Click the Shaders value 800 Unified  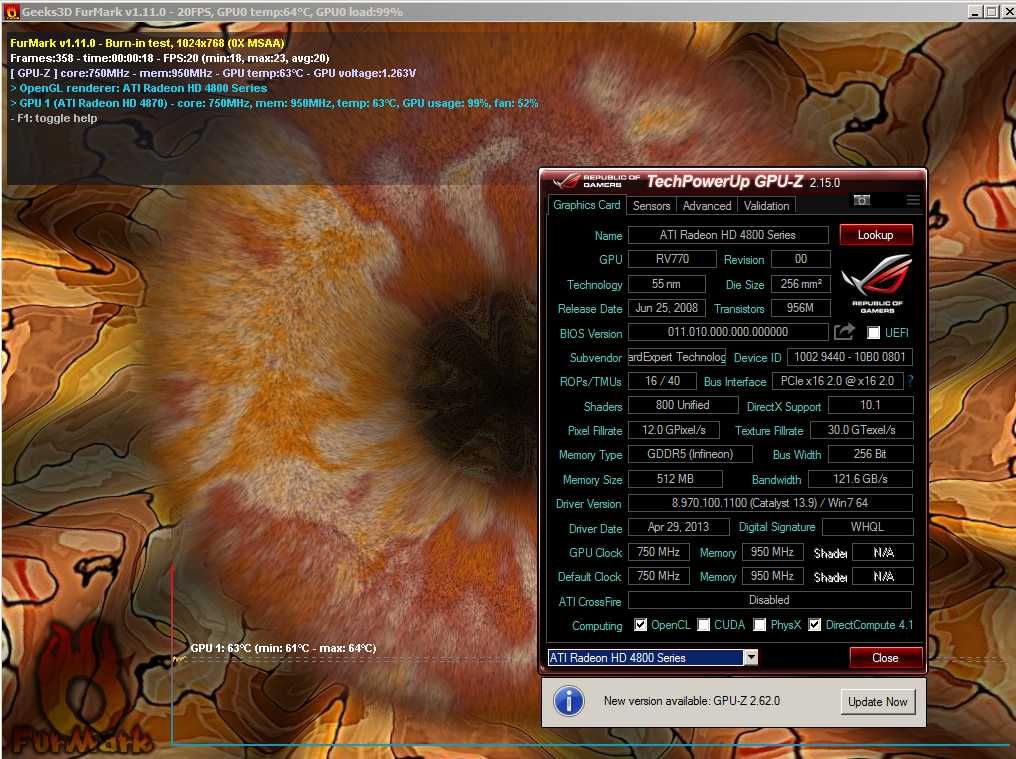(x=683, y=405)
